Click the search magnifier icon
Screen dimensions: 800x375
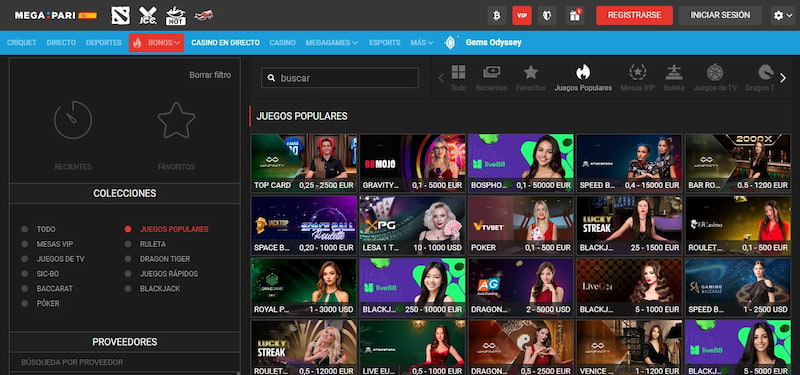271,78
